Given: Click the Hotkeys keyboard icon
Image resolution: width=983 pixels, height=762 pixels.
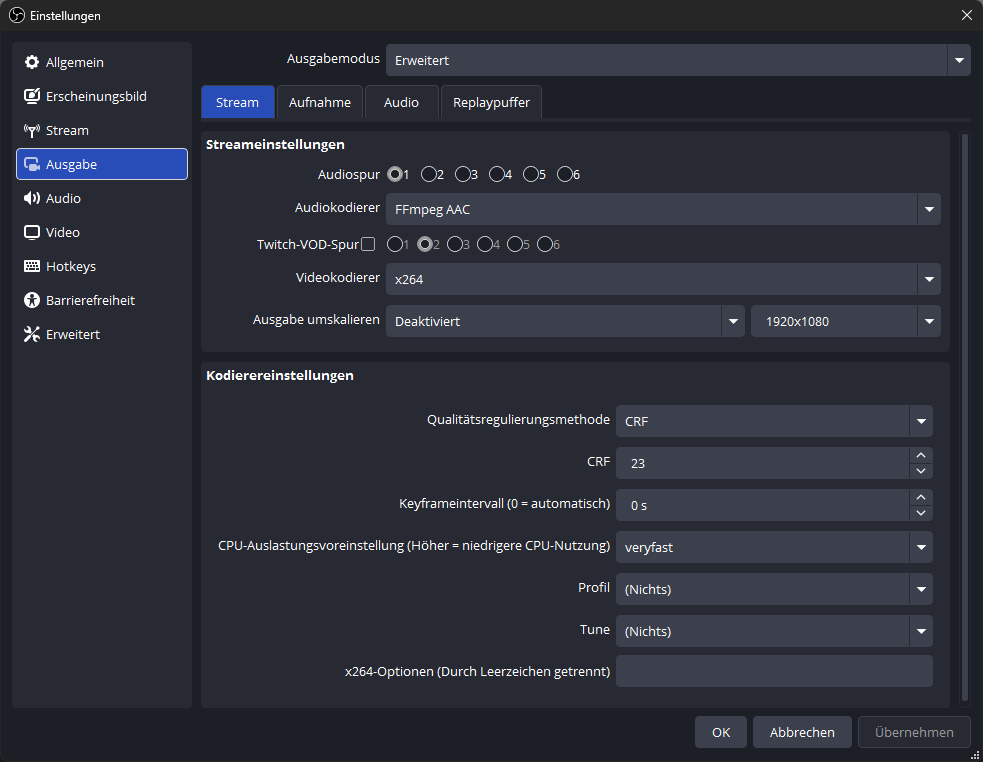Looking at the screenshot, I should point(32,267).
